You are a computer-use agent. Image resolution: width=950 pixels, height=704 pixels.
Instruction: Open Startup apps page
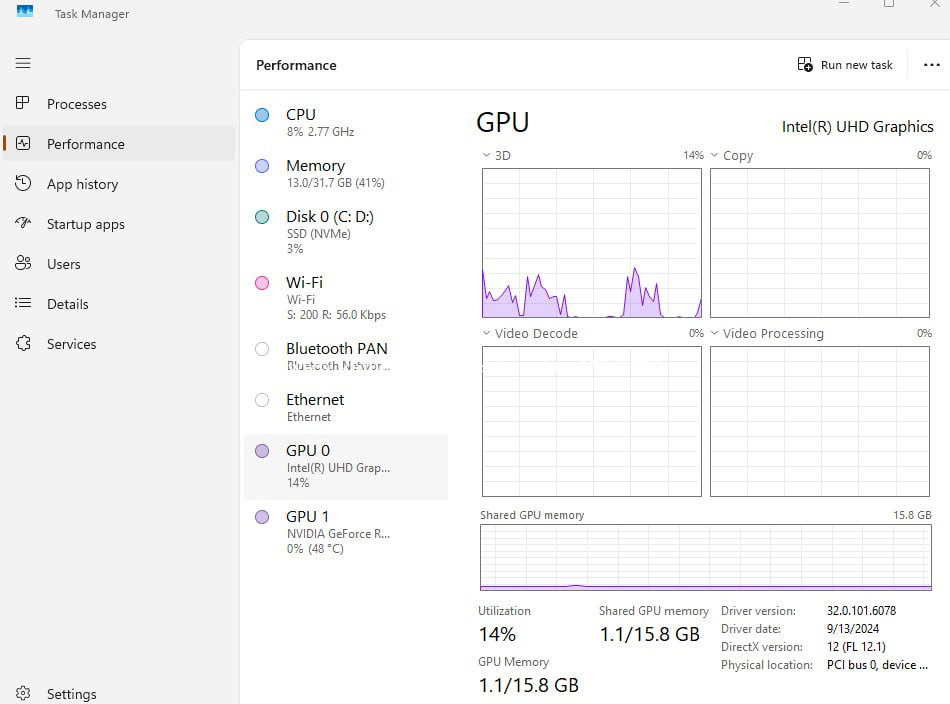pos(119,224)
